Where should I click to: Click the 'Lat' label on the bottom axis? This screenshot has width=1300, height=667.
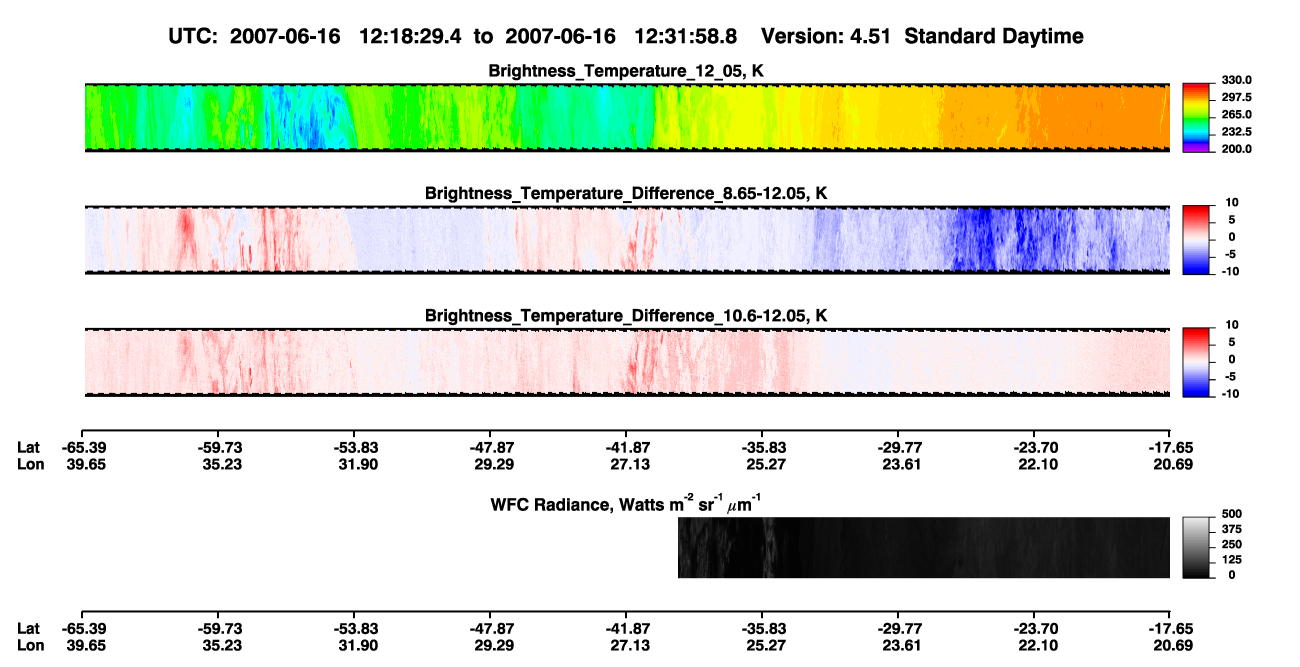tap(29, 628)
